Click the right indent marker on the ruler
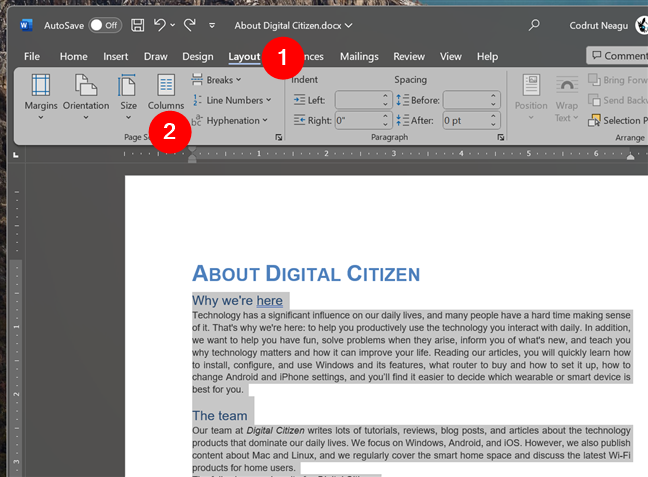 [630, 156]
